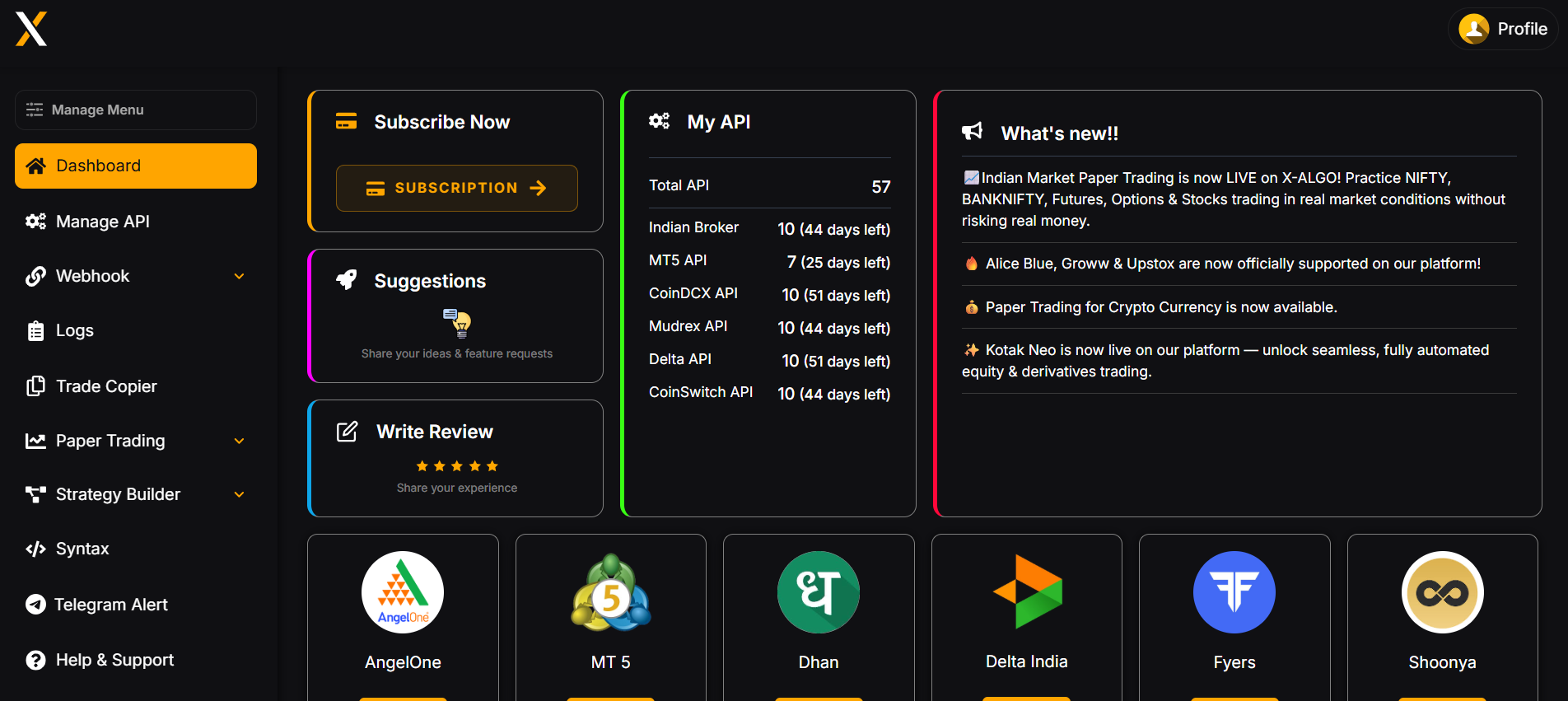
Task: Click the Subscribe Now heading
Action: tap(442, 122)
